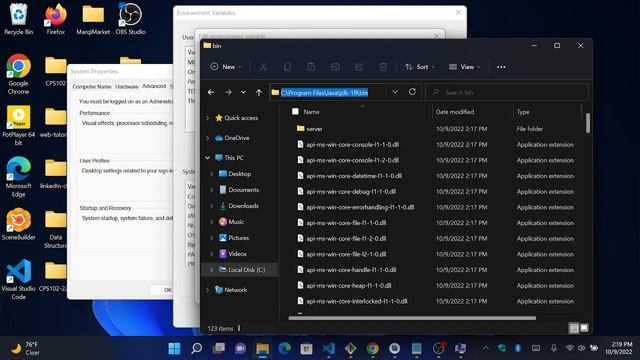Open Visual Studio Code from taskbar
The image size is (640, 360).
point(329,349)
